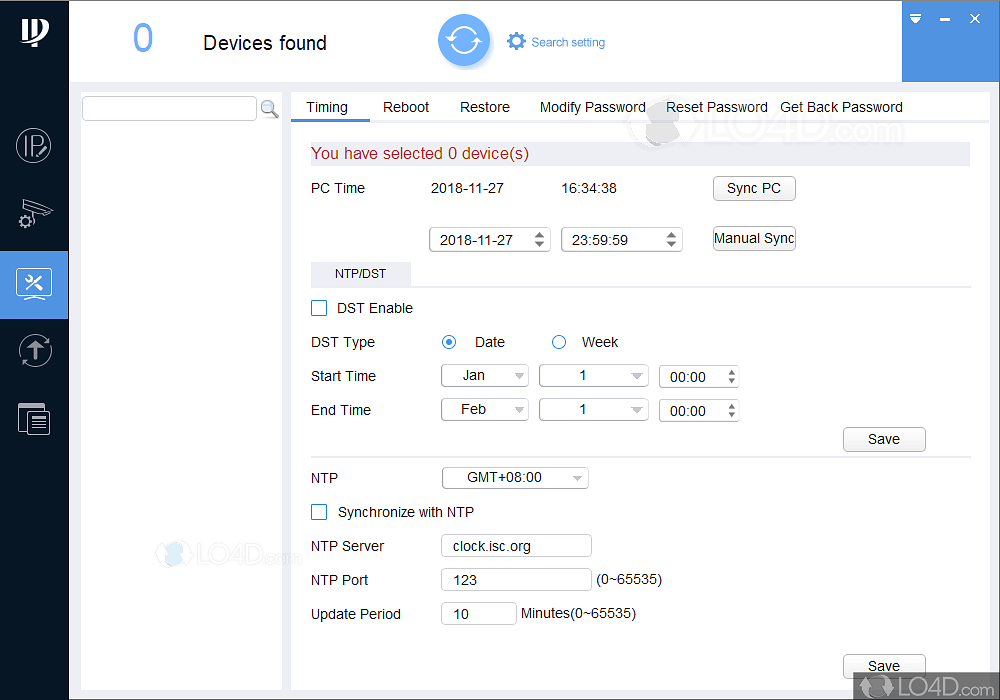Open the NTP time zone GMT dropdown
The width and height of the screenshot is (1000, 700).
[x=515, y=477]
